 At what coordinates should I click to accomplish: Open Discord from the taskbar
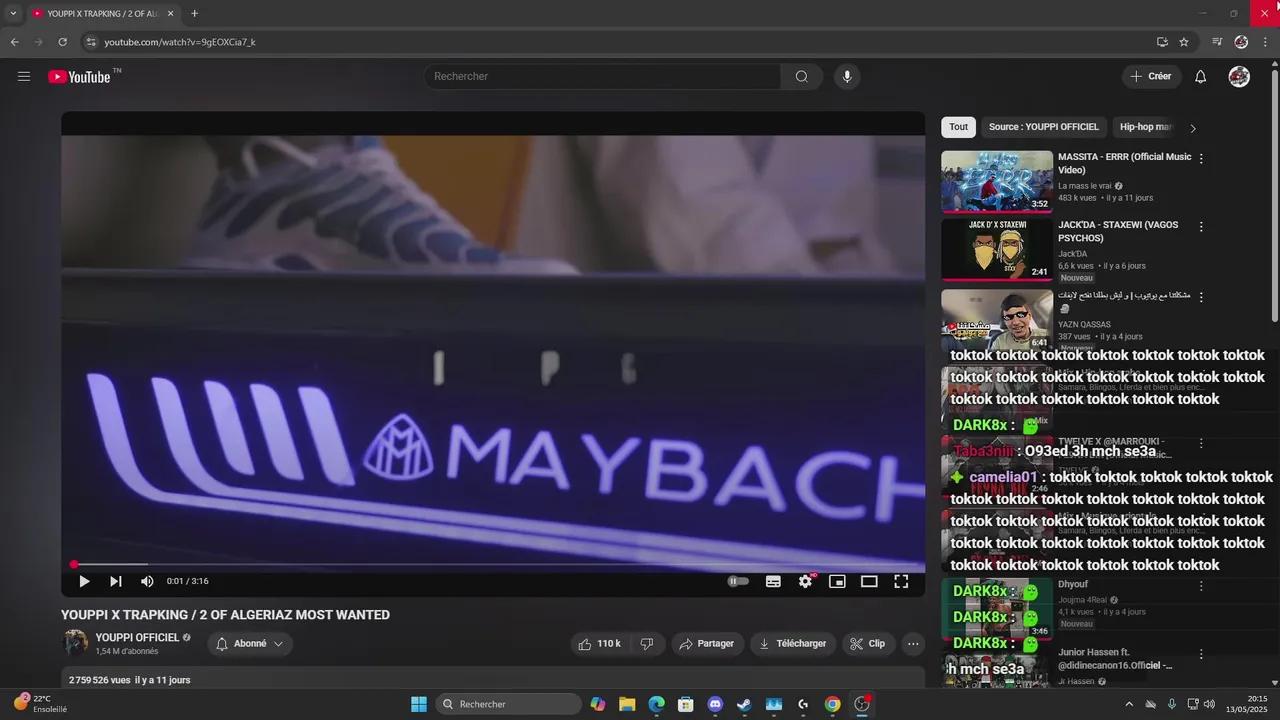[715, 704]
